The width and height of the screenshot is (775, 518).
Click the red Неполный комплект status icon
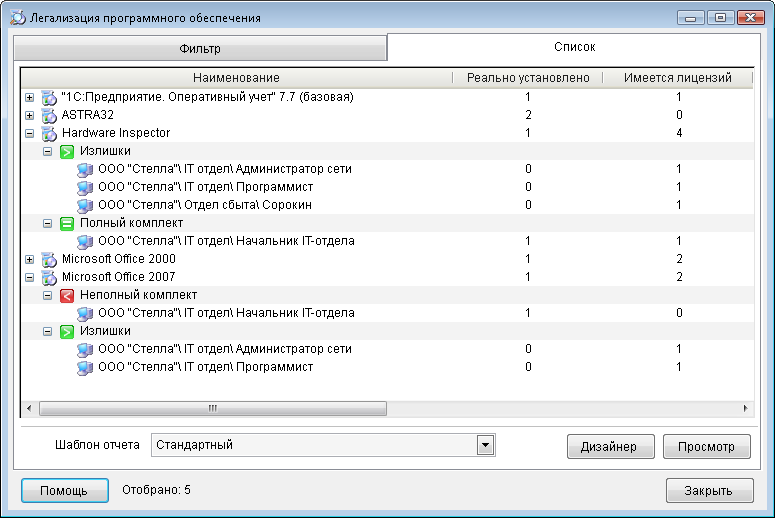point(67,296)
